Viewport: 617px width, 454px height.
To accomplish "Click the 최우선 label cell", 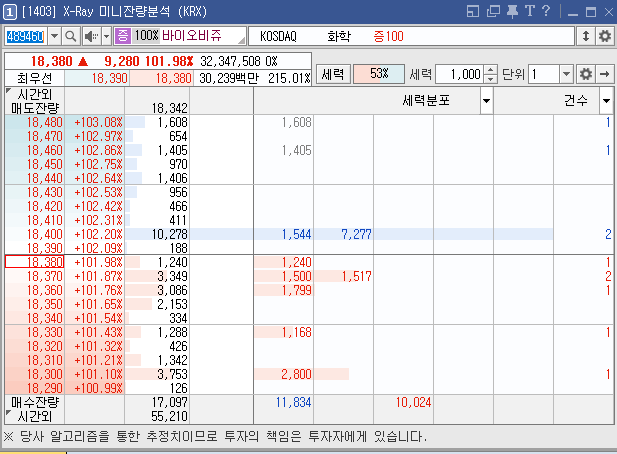I will [x=35, y=78].
